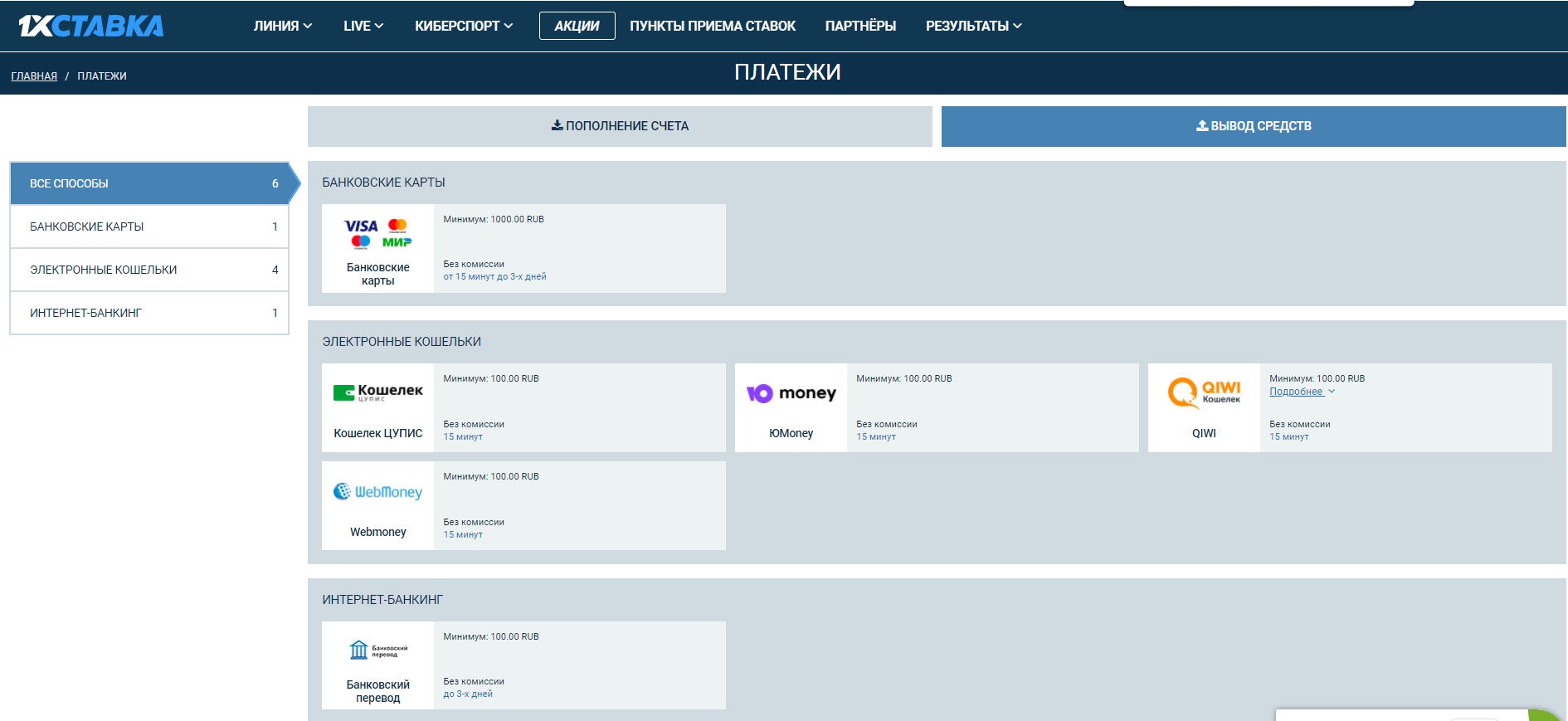
Task: Open the ПАРТНЁРЫ page
Action: point(860,26)
